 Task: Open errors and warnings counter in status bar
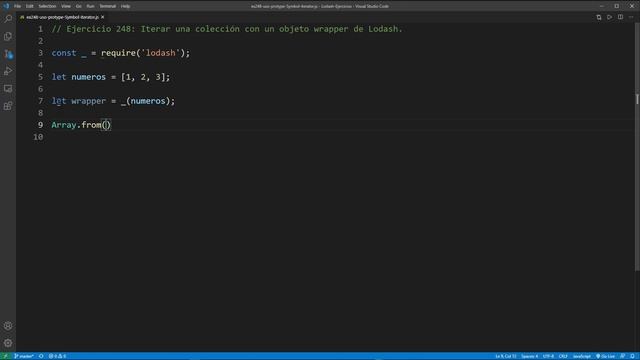58,356
